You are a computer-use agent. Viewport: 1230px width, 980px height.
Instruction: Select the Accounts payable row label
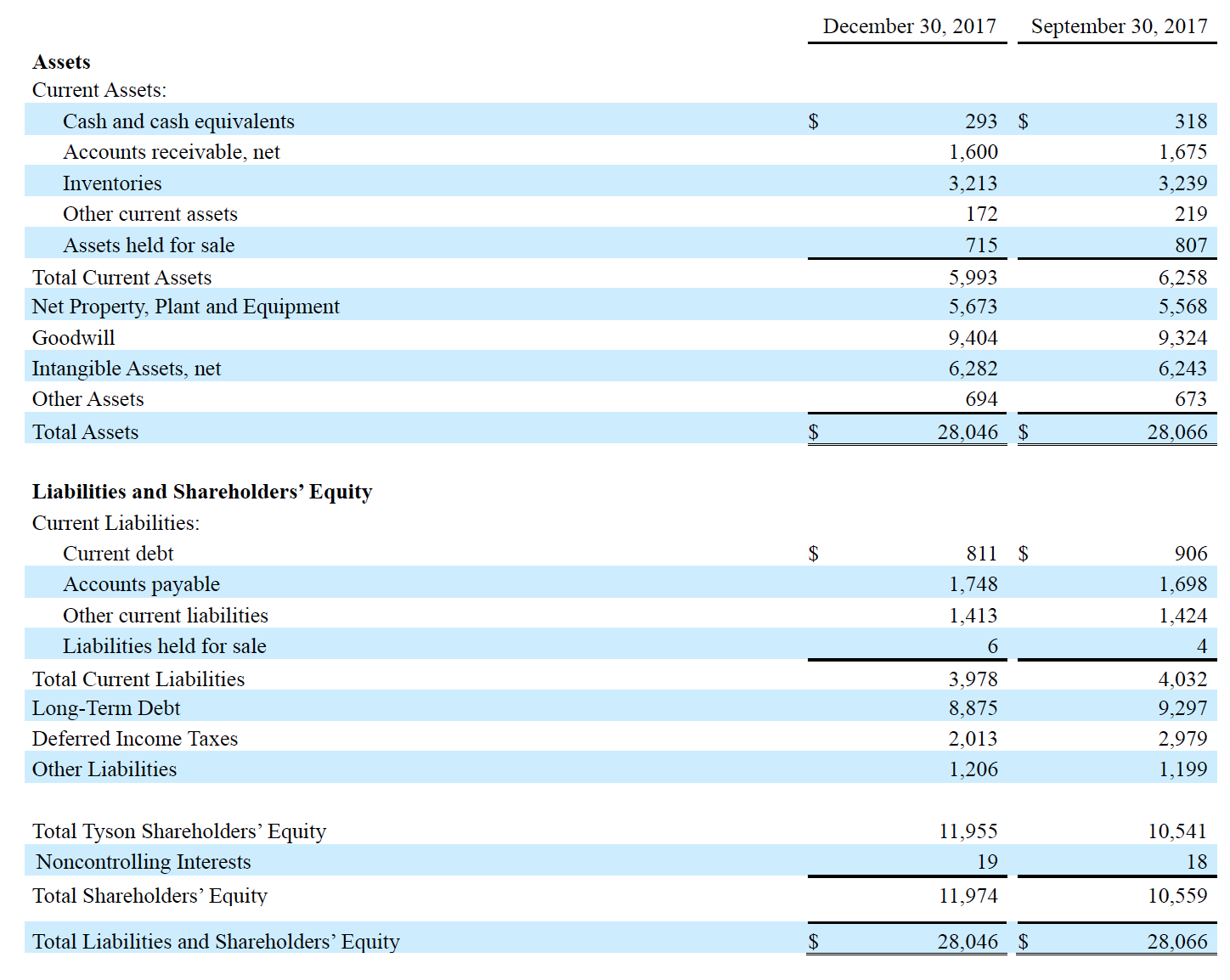coord(141,584)
